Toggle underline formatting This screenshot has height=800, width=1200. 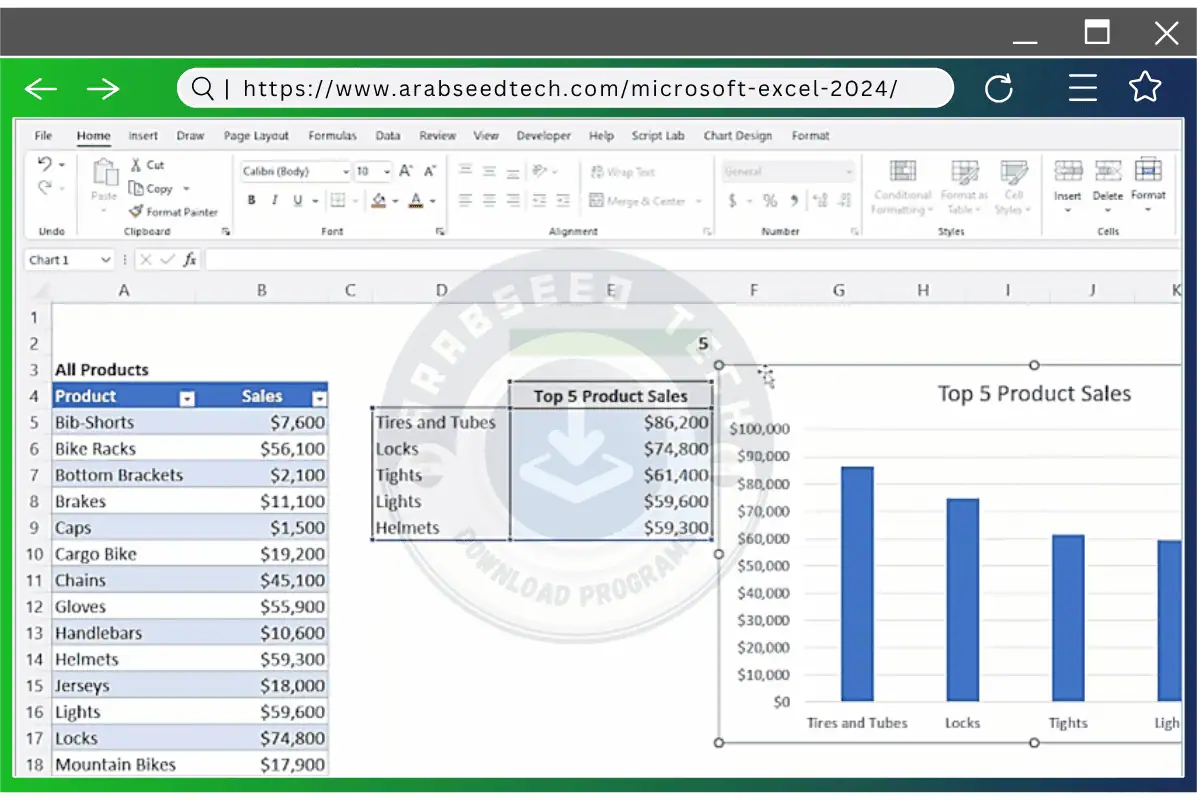click(298, 201)
